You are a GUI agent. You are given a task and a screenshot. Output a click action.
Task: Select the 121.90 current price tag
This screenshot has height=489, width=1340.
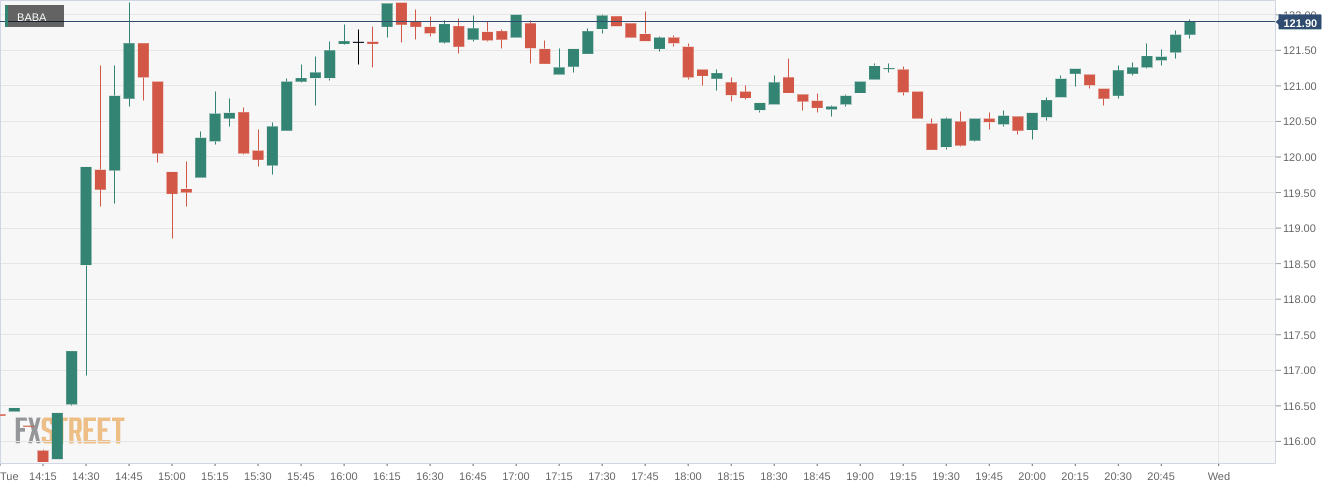tap(1299, 23)
